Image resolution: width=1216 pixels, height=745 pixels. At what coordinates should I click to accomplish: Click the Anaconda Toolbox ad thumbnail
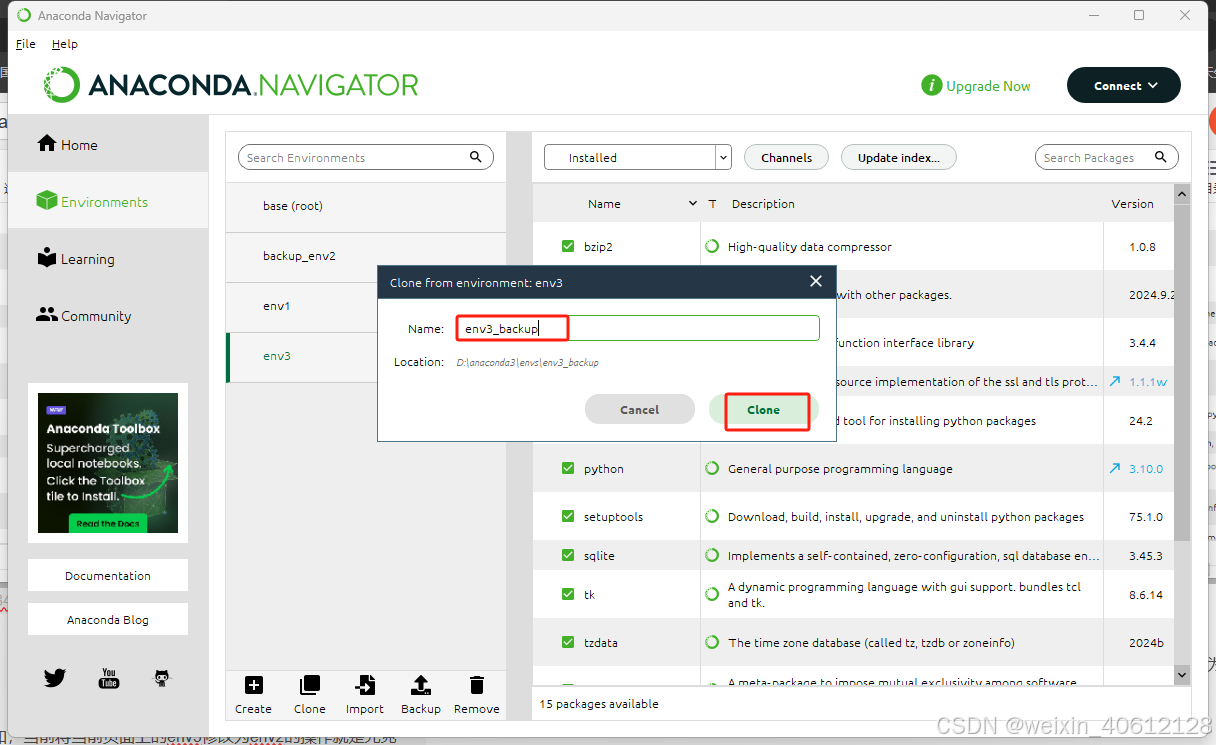pos(108,462)
